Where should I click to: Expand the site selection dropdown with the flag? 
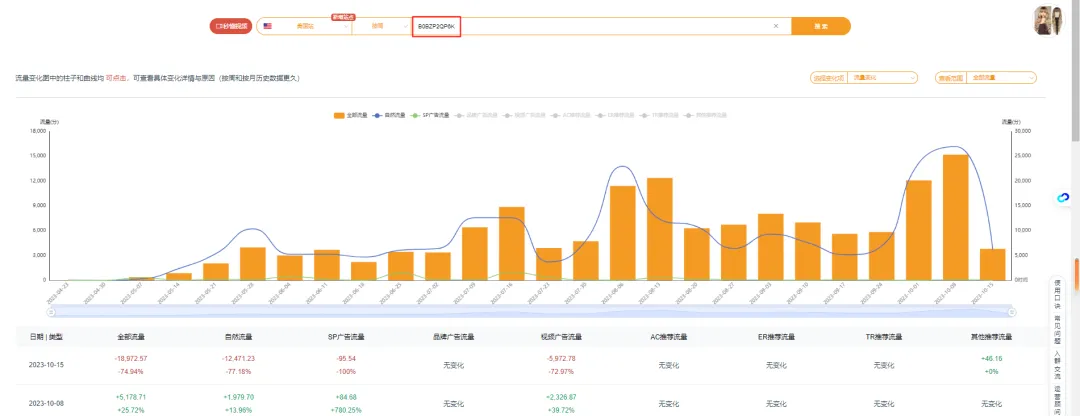coord(304,26)
